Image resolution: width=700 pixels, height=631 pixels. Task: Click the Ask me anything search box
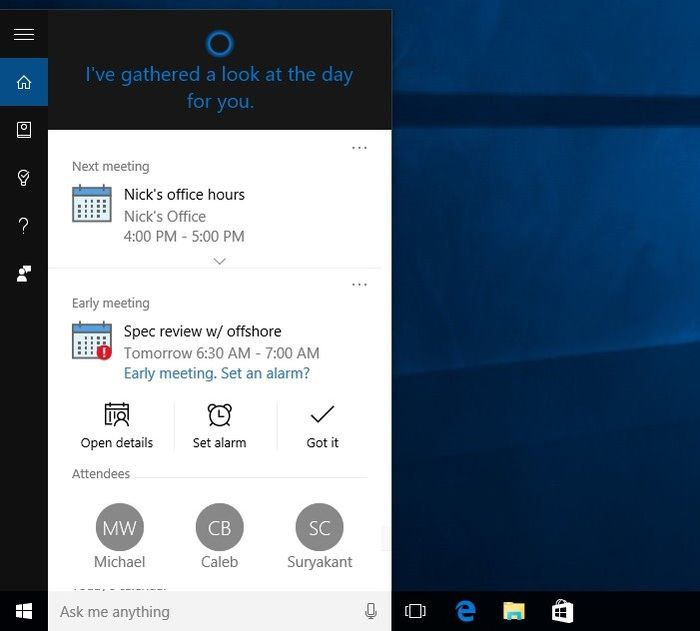(220, 611)
